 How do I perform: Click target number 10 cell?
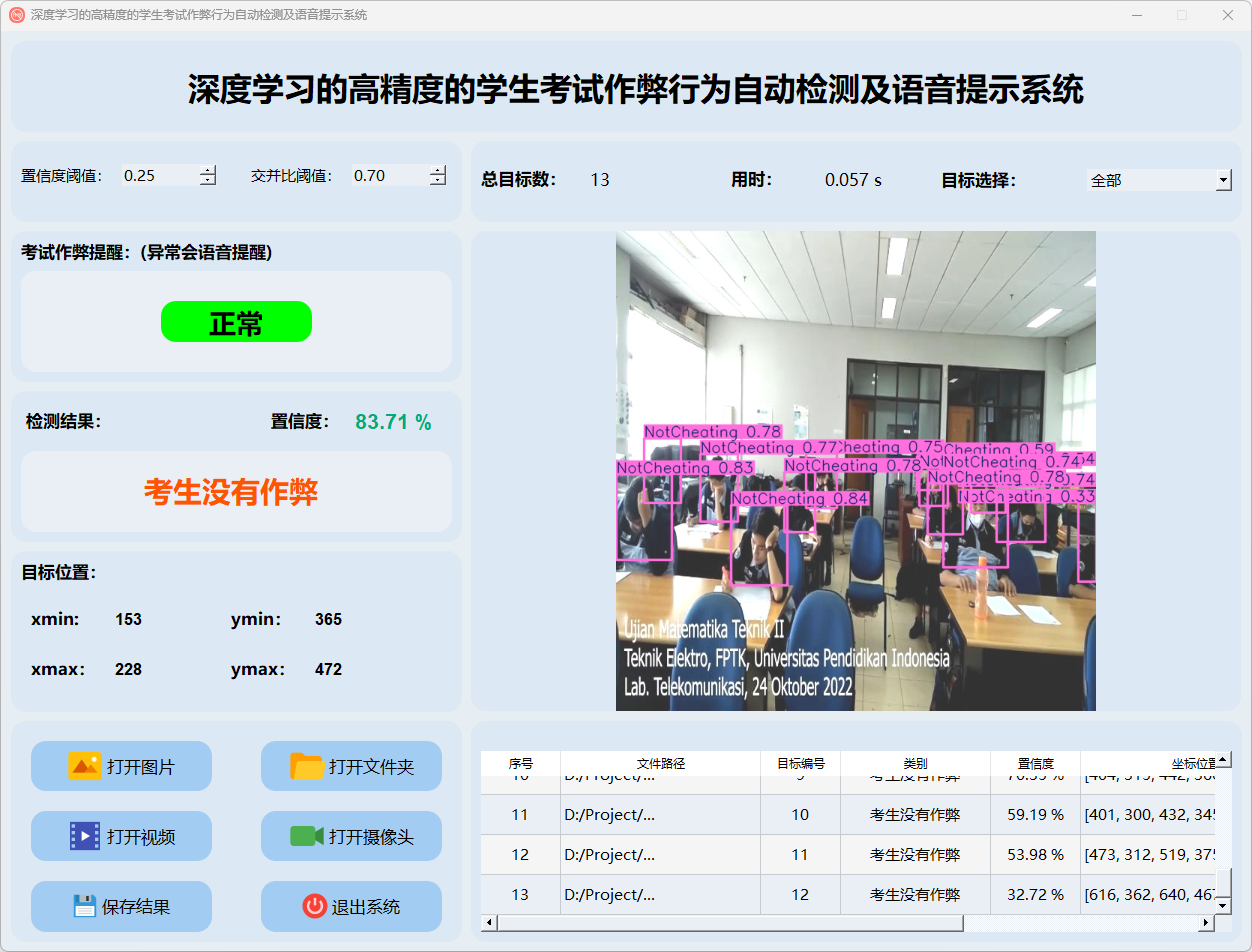(800, 815)
